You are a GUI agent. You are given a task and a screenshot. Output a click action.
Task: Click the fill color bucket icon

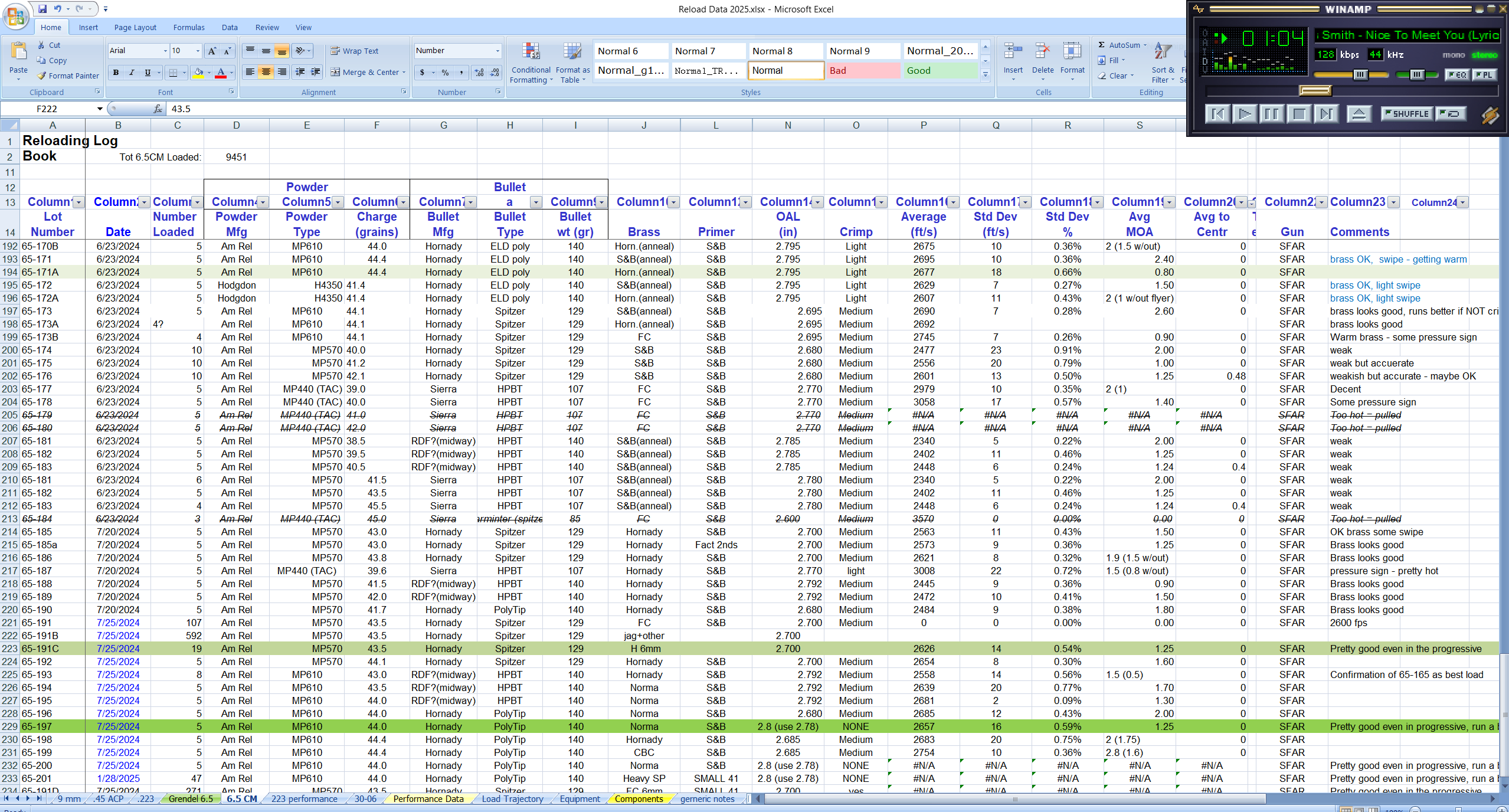pos(198,73)
